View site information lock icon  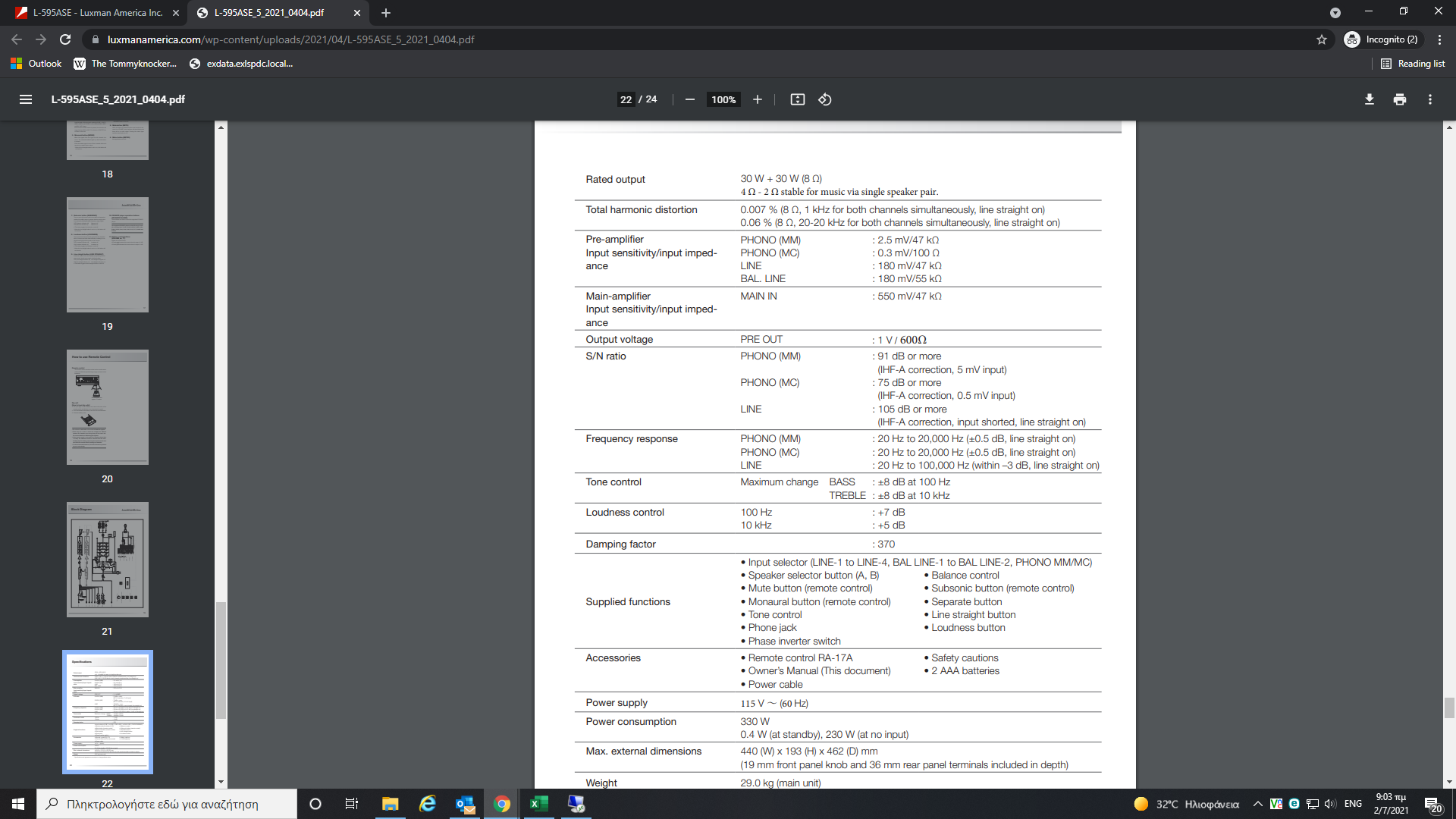tap(96, 39)
